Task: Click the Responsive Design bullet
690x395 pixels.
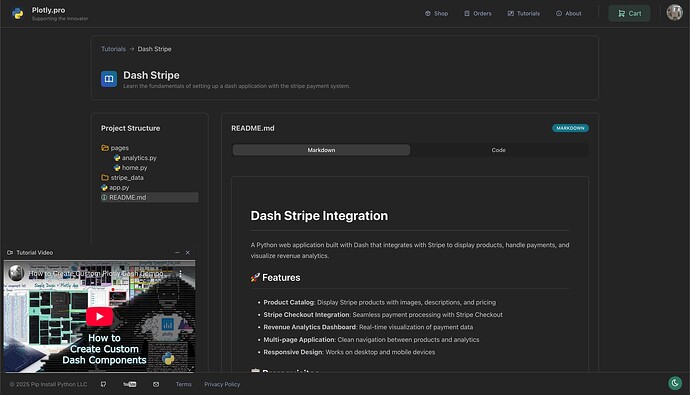Action: click(349, 352)
